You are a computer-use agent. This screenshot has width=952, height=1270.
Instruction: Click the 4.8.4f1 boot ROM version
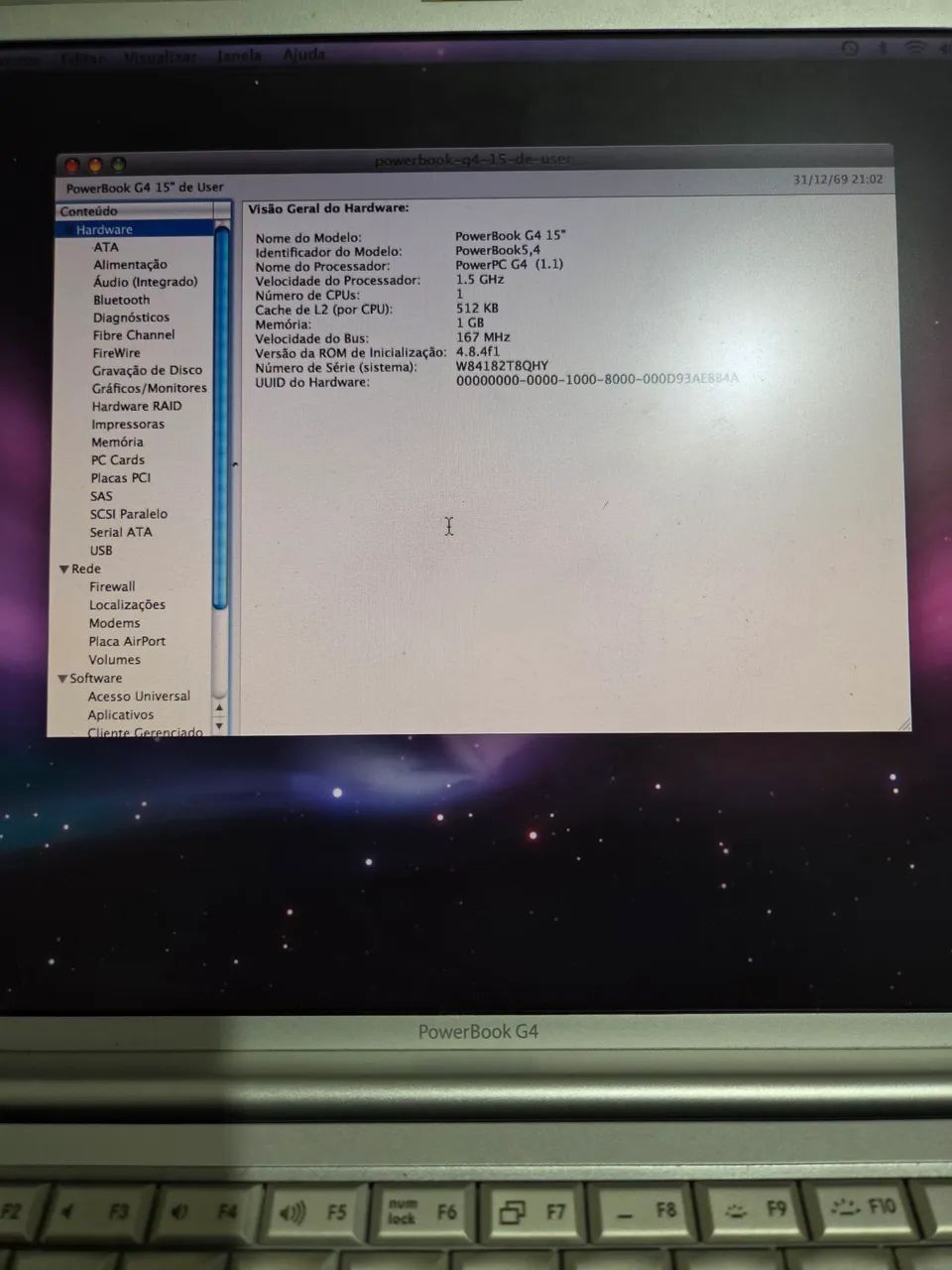pos(478,352)
